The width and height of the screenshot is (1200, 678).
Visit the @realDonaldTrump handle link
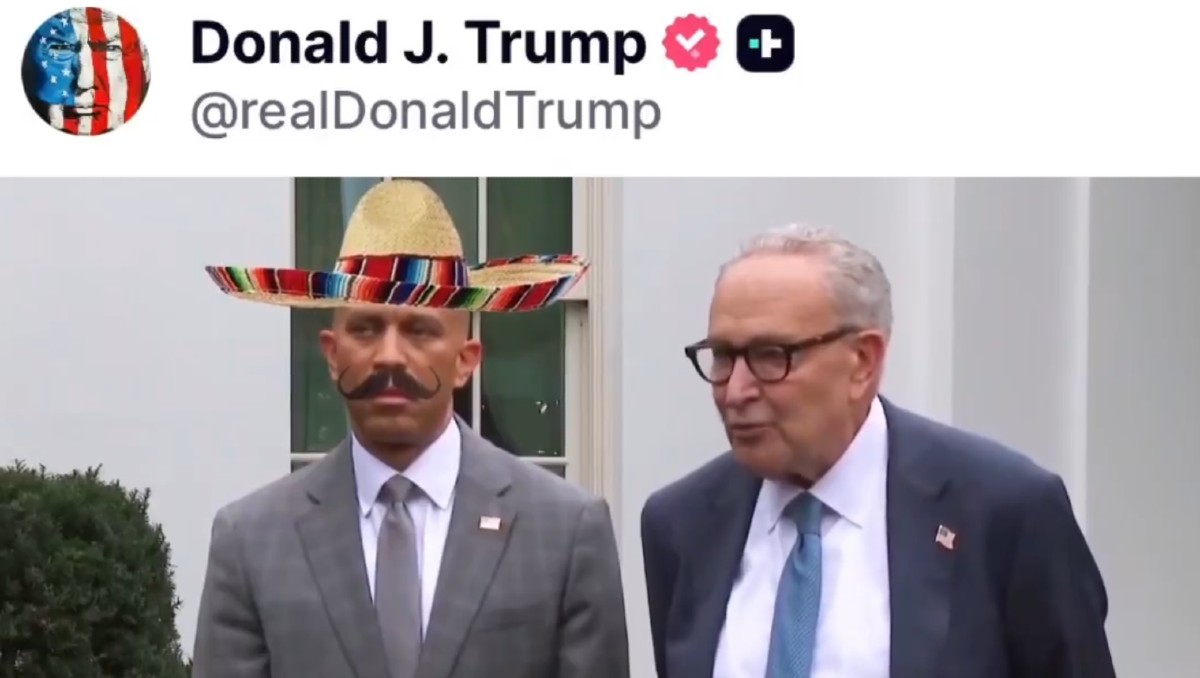point(426,114)
